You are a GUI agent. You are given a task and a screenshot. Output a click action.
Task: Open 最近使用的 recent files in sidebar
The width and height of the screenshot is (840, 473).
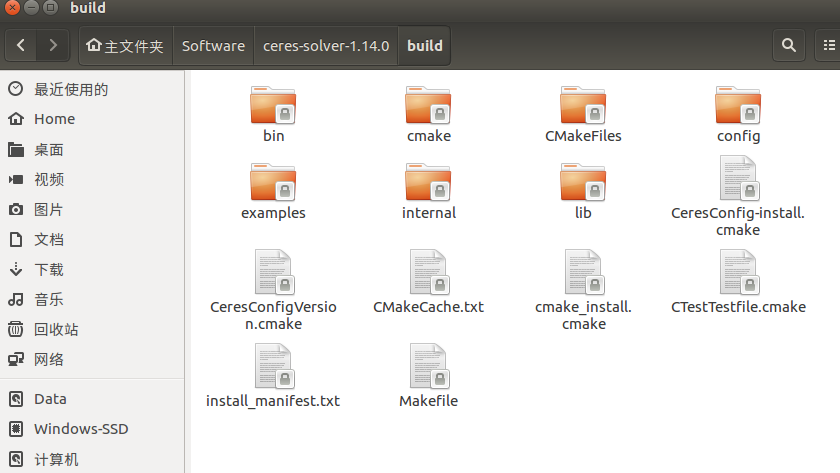pyautogui.click(x=92, y=89)
